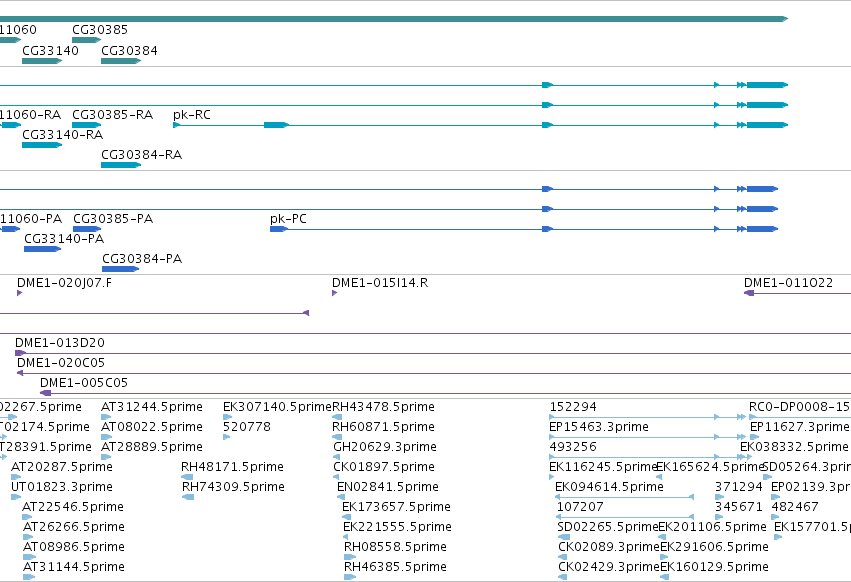Viewport: 851px width, 582px height.
Task: Click the EK160129.5prime EST
Action: [664, 577]
